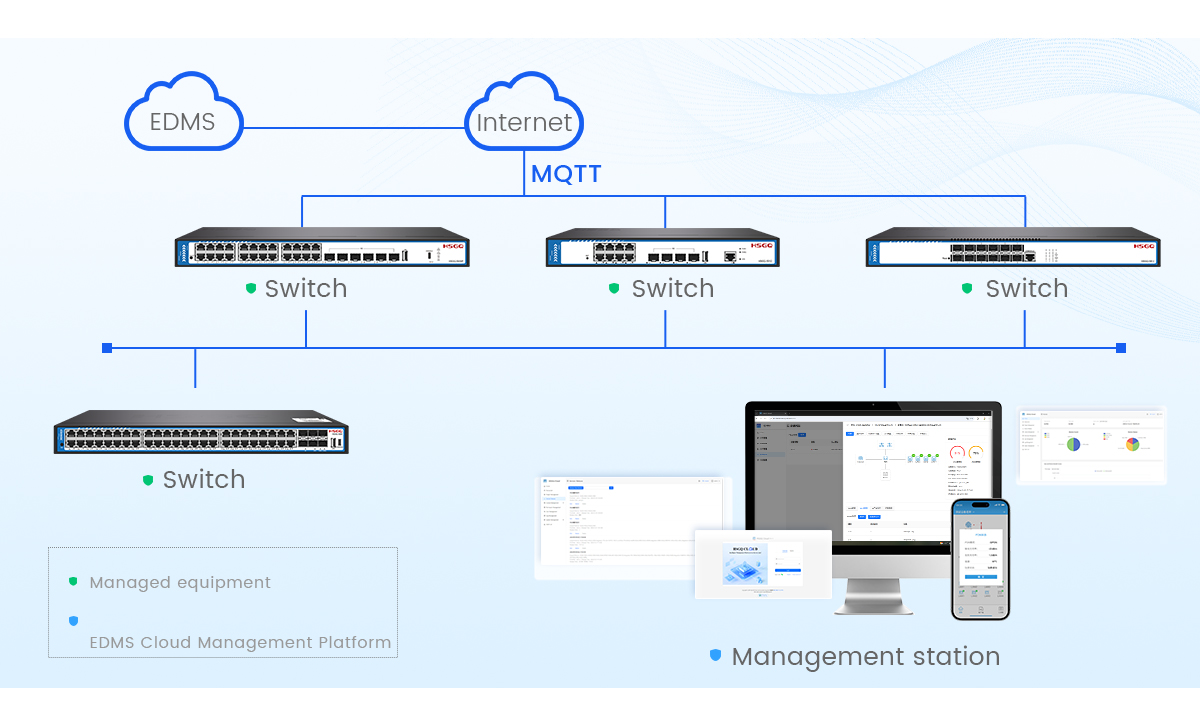Select the 24-port PoE switch device image
The image size is (1200, 706).
tap(320, 247)
